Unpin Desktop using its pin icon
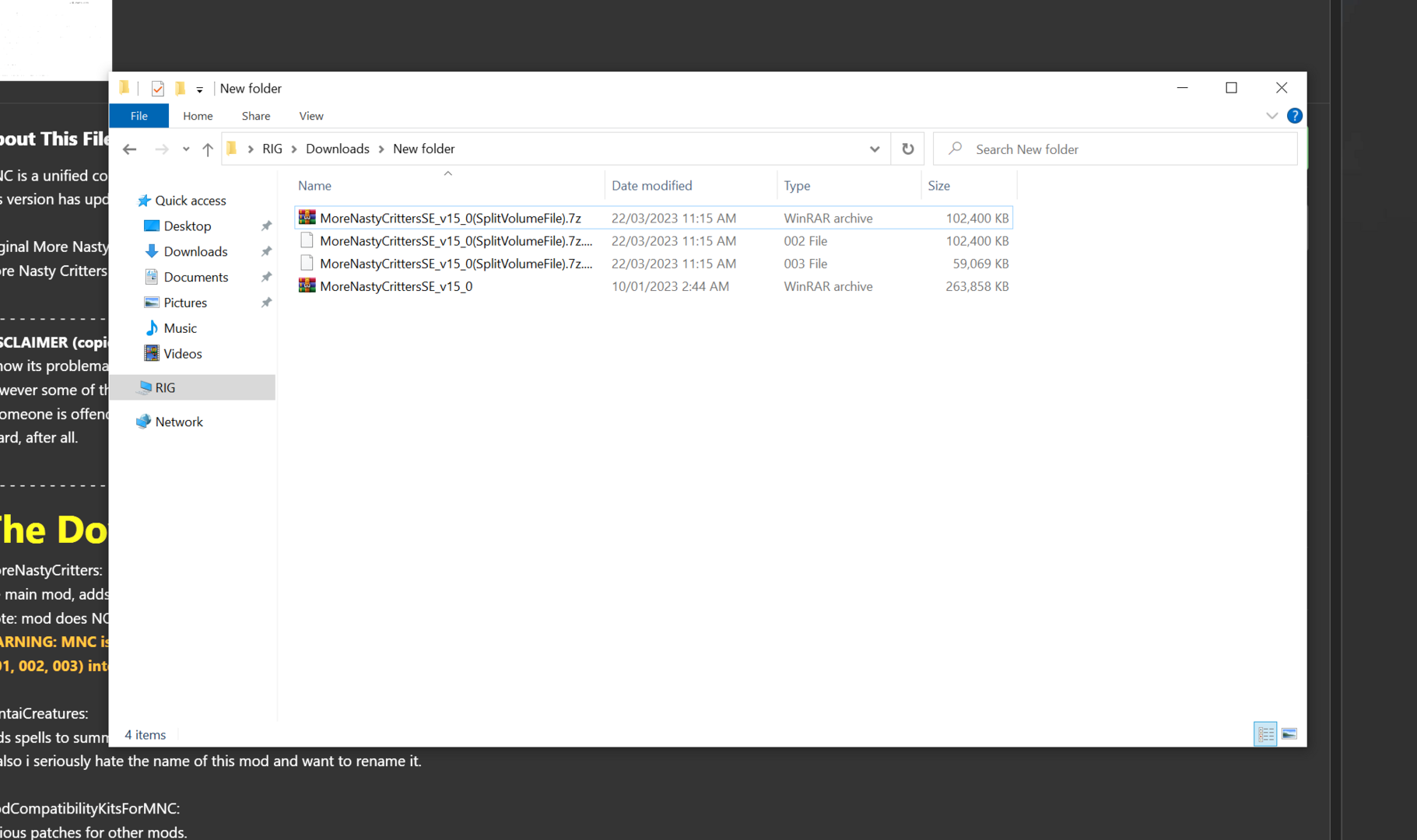Image resolution: width=1417 pixels, height=840 pixels. pos(266,226)
